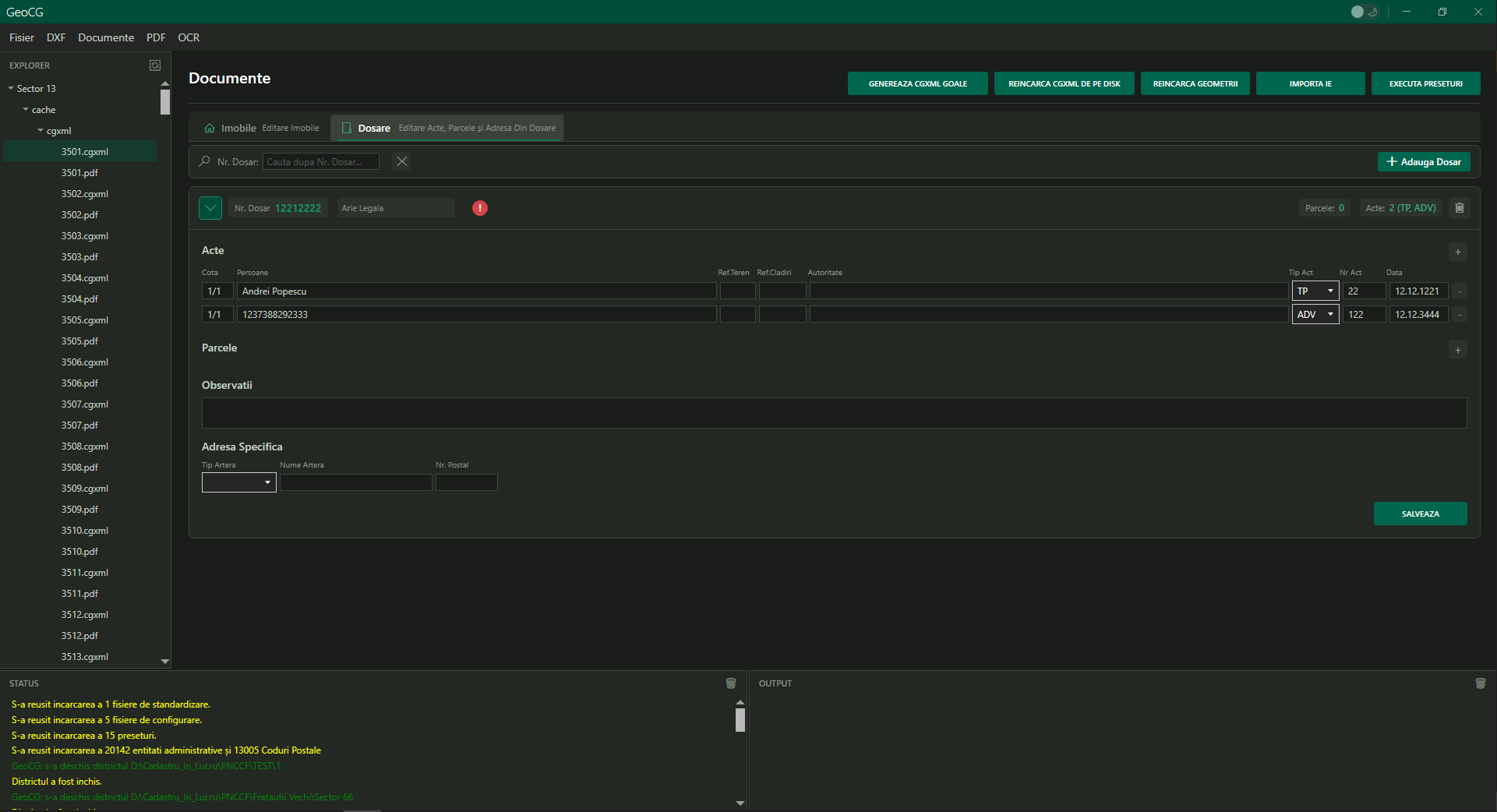
Task: Remove the Andrei Popescu act row
Action: click(1460, 291)
